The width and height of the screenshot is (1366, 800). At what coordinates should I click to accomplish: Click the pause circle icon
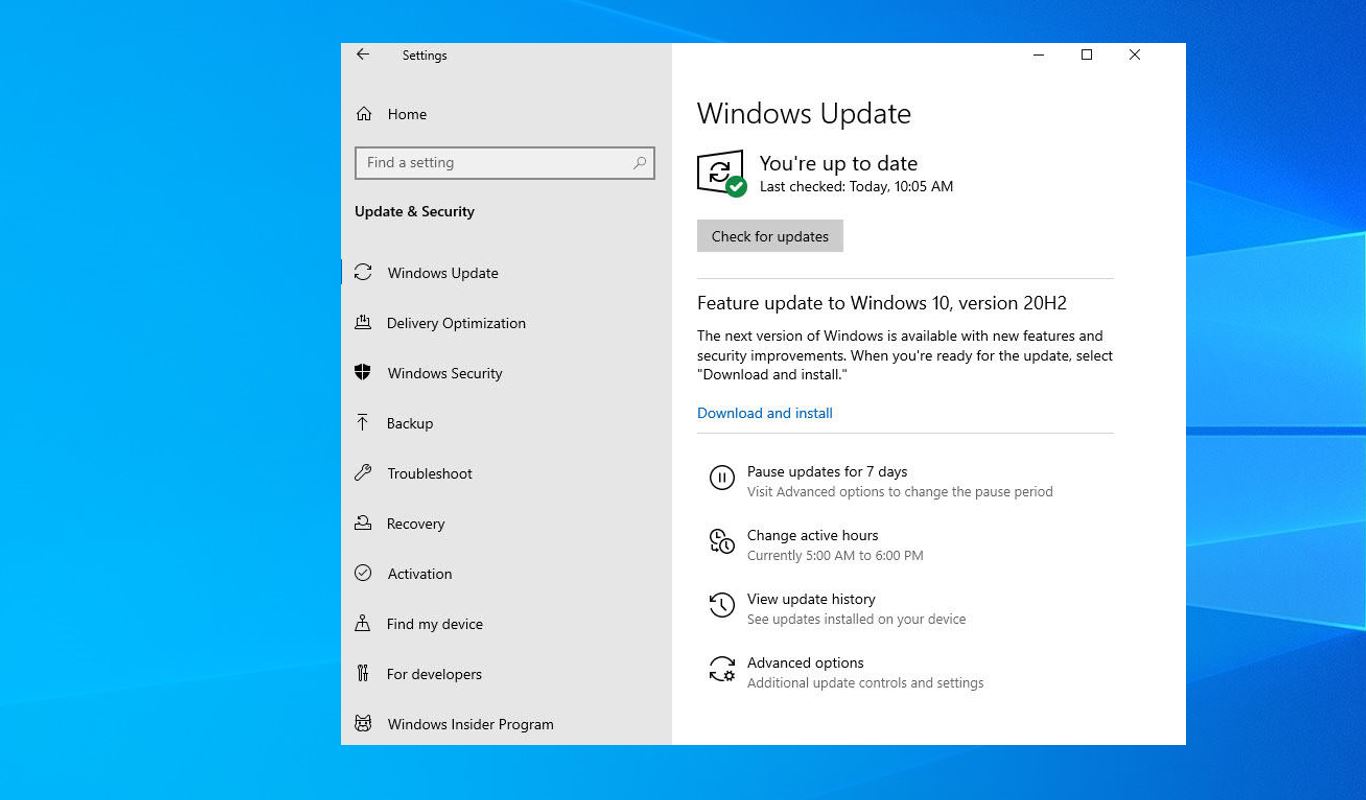tap(722, 478)
